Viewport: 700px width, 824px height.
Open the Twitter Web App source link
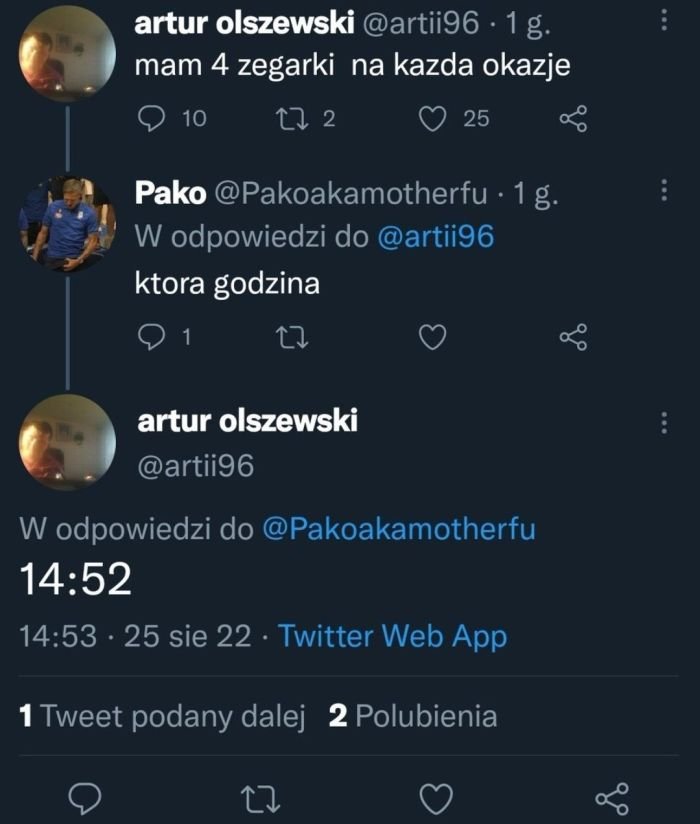click(x=392, y=636)
